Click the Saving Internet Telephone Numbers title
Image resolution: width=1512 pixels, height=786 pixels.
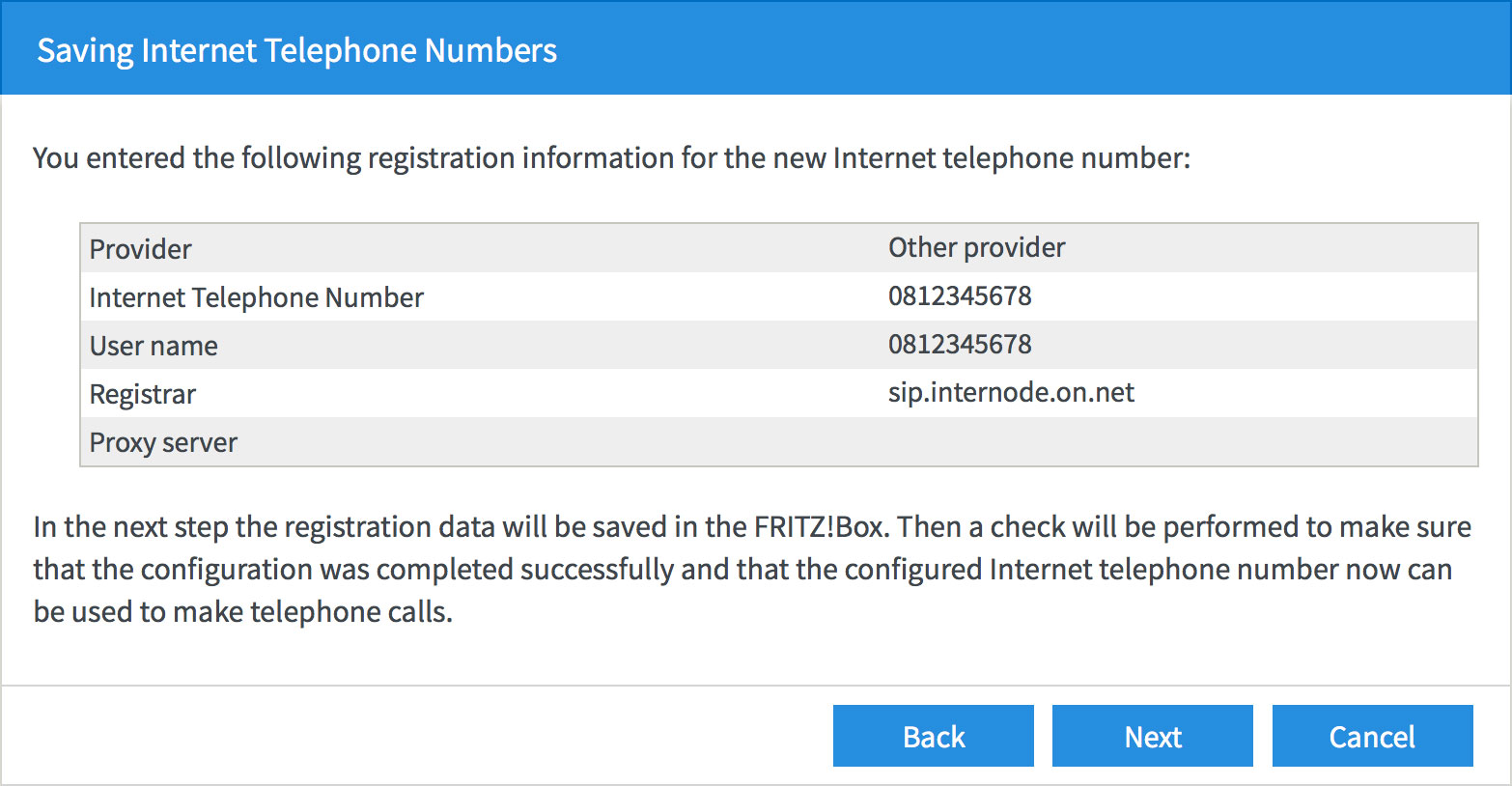(x=297, y=49)
